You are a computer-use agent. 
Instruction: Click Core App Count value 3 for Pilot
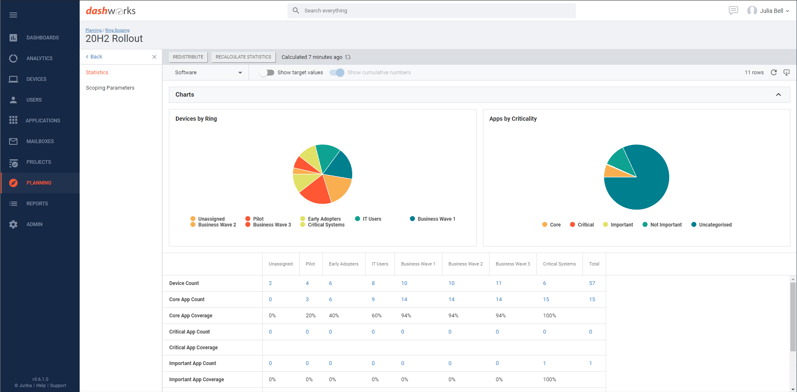pyautogui.click(x=307, y=299)
